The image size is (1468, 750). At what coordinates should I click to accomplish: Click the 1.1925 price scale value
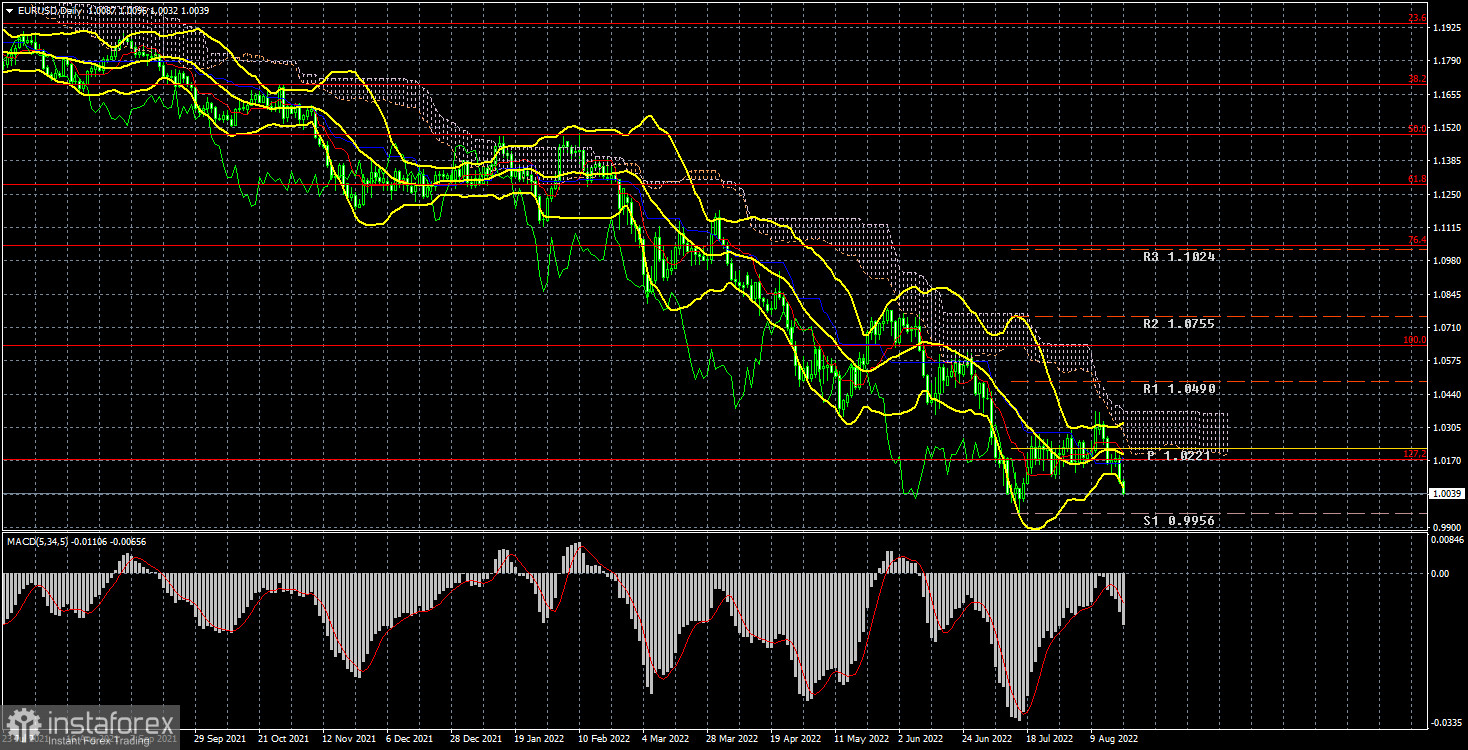click(1447, 28)
